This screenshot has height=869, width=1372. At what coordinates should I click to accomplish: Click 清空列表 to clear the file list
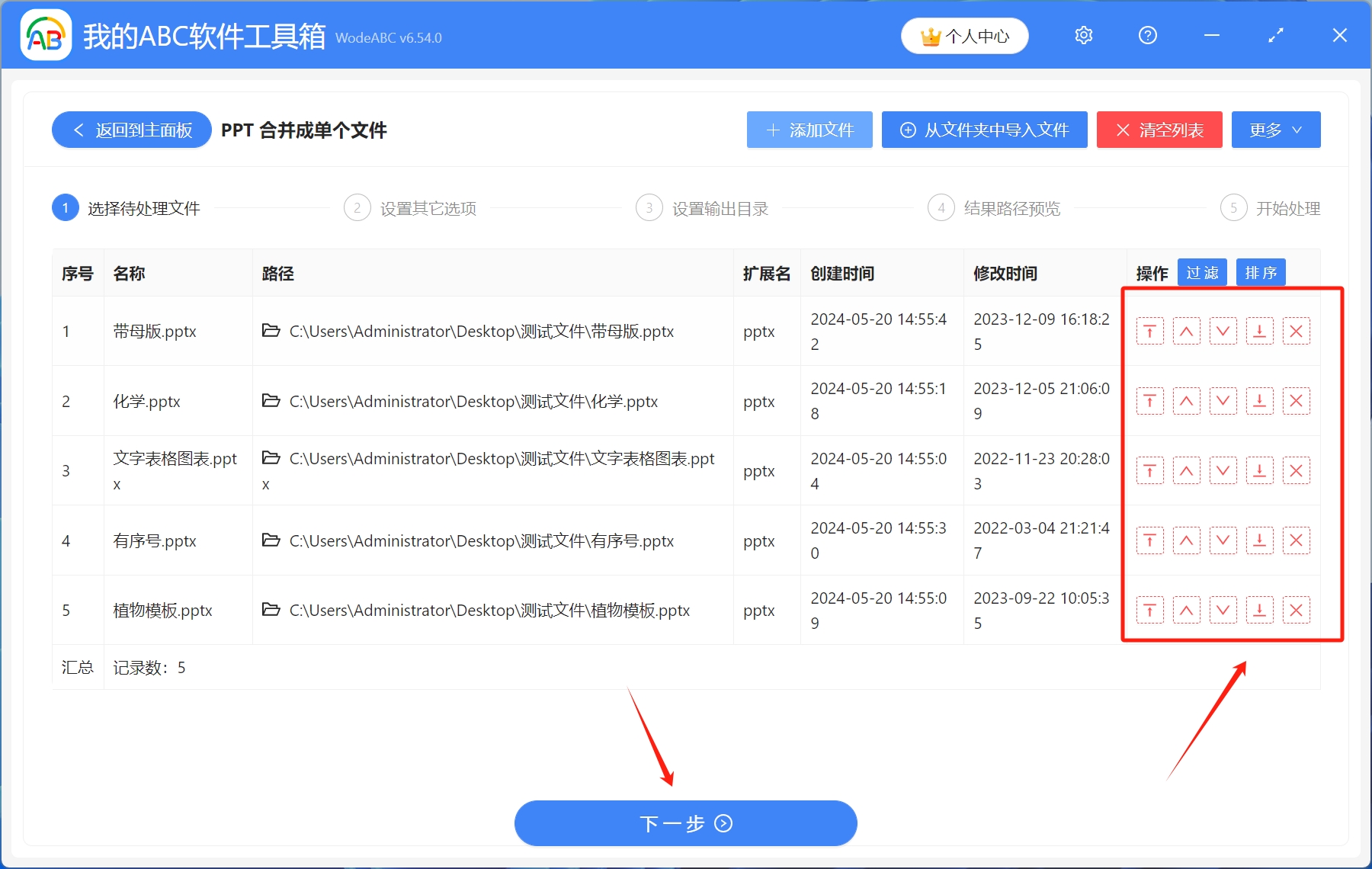pos(1159,130)
